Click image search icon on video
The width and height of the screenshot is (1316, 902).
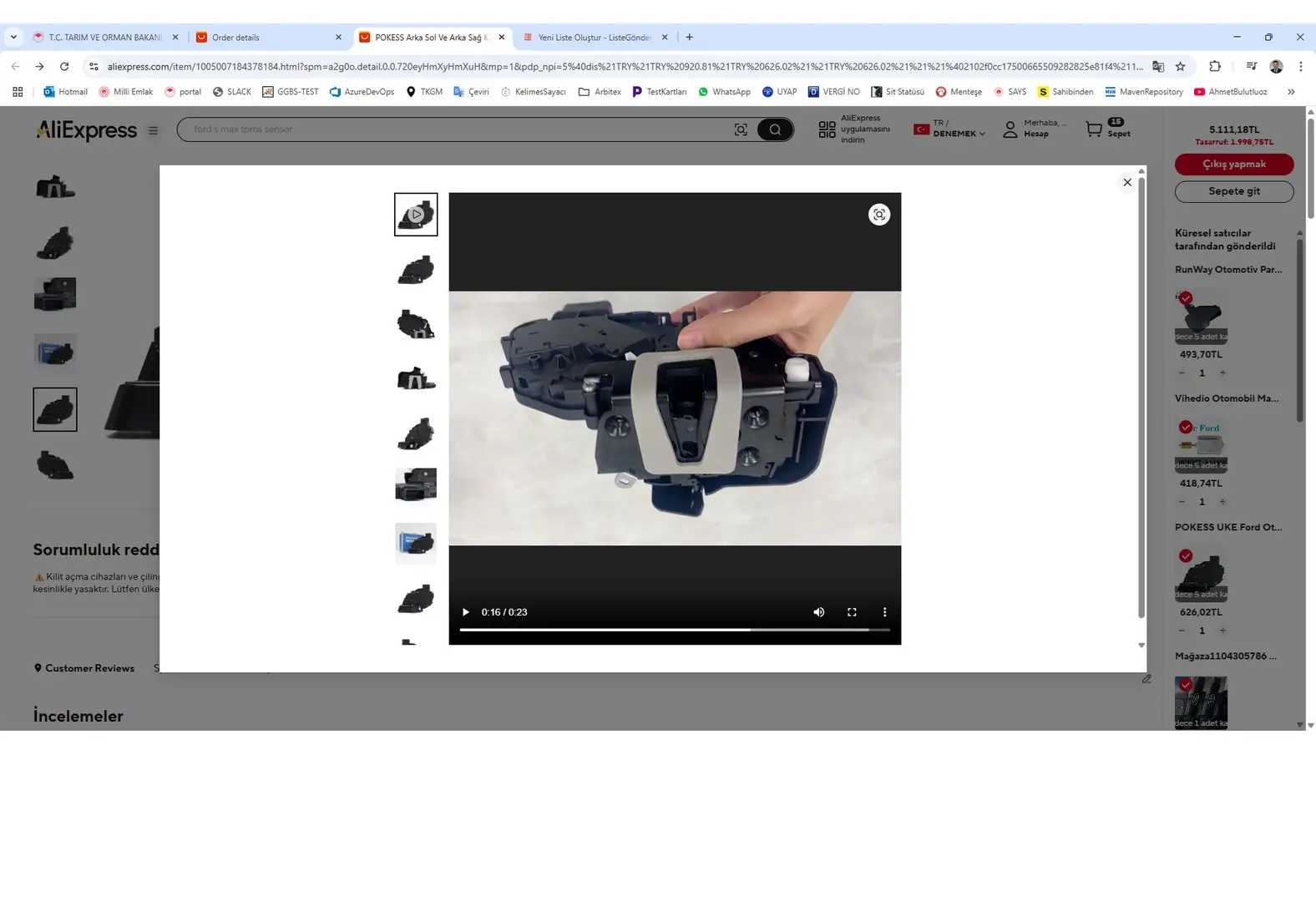[878, 215]
